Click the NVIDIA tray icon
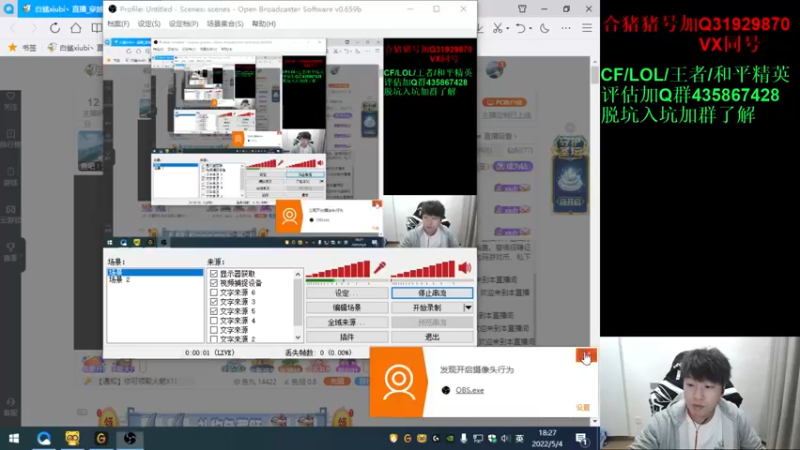This screenshot has width=800, height=450. (x=449, y=438)
